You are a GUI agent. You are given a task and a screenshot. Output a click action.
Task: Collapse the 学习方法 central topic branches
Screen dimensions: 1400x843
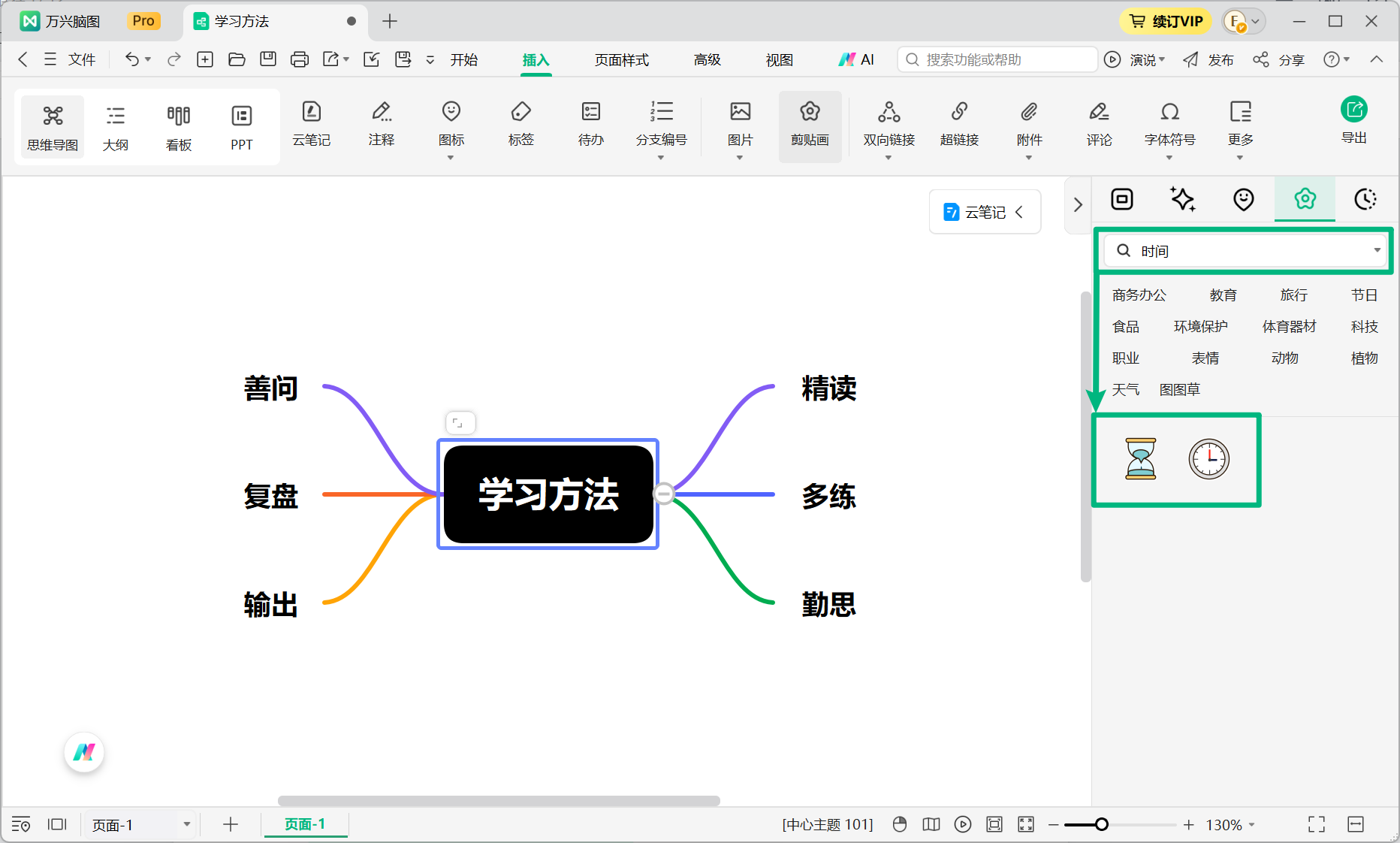[x=664, y=494]
